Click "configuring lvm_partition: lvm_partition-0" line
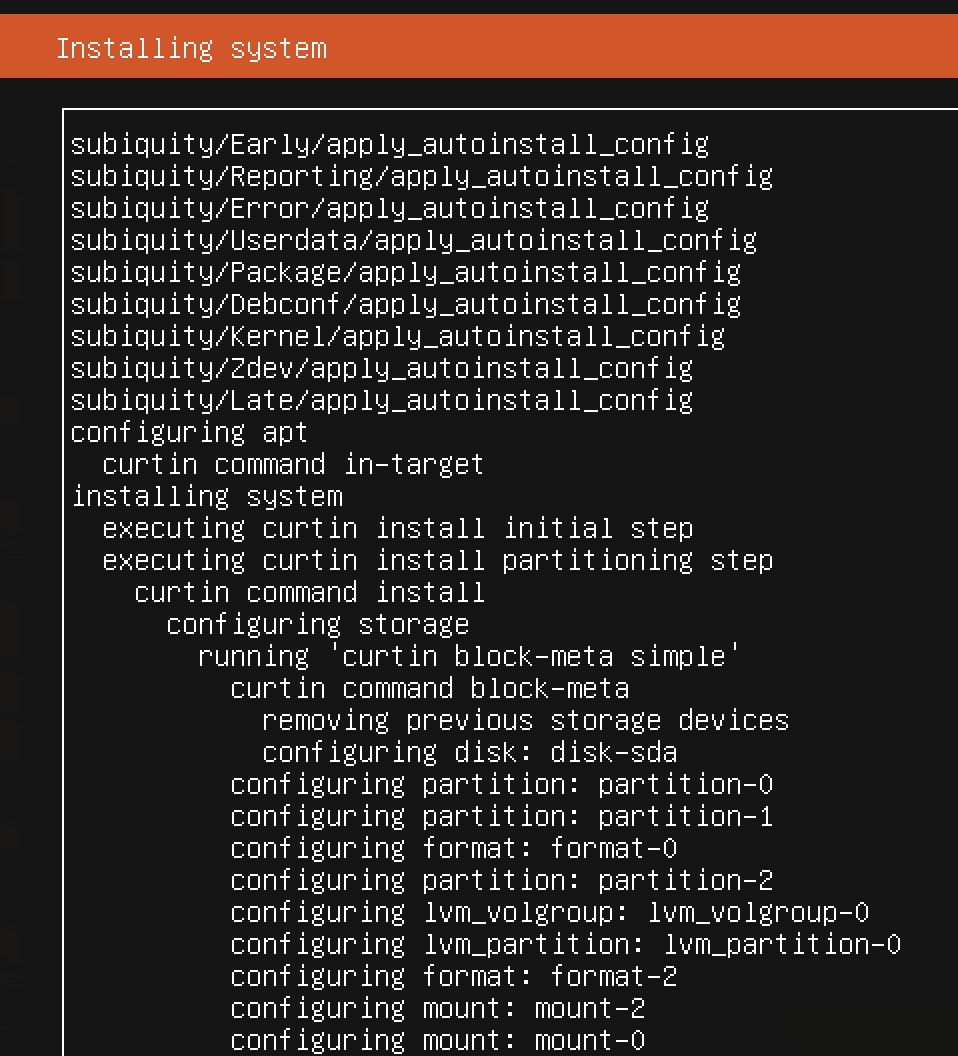 tap(565, 944)
